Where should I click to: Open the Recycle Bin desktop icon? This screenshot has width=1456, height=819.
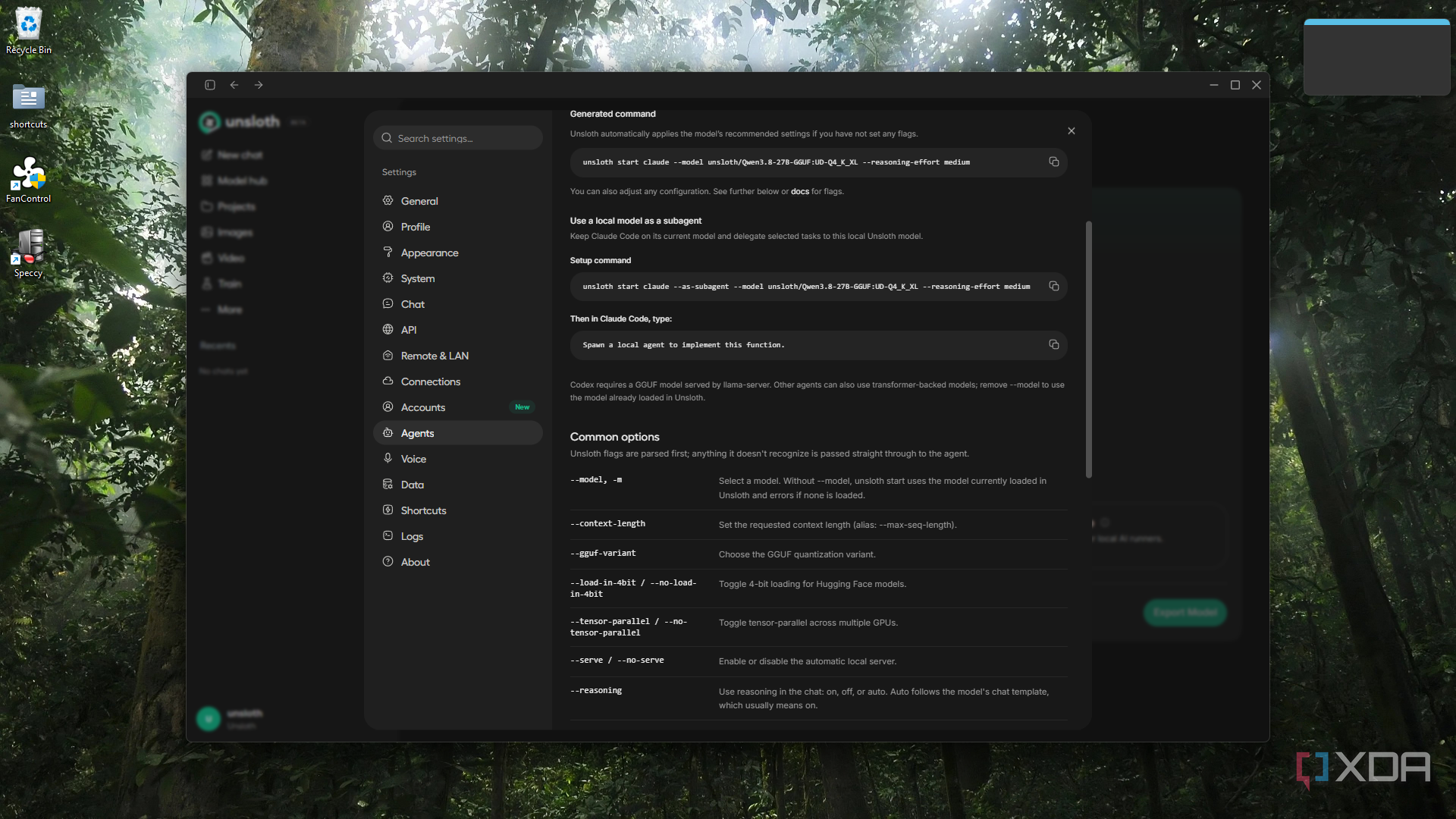coord(29,32)
